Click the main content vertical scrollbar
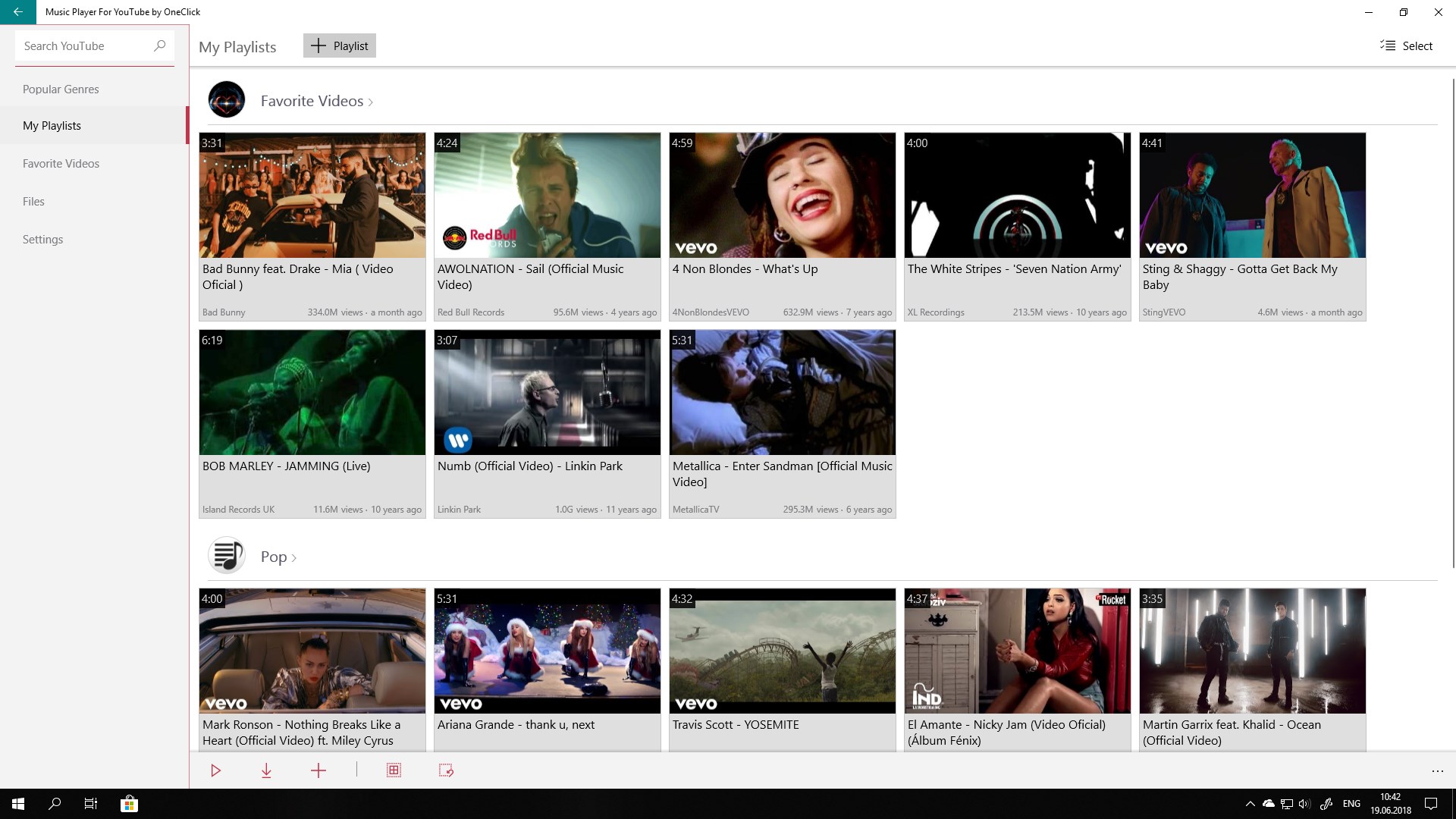Screen dimensions: 1456x819 (x=1453, y=322)
